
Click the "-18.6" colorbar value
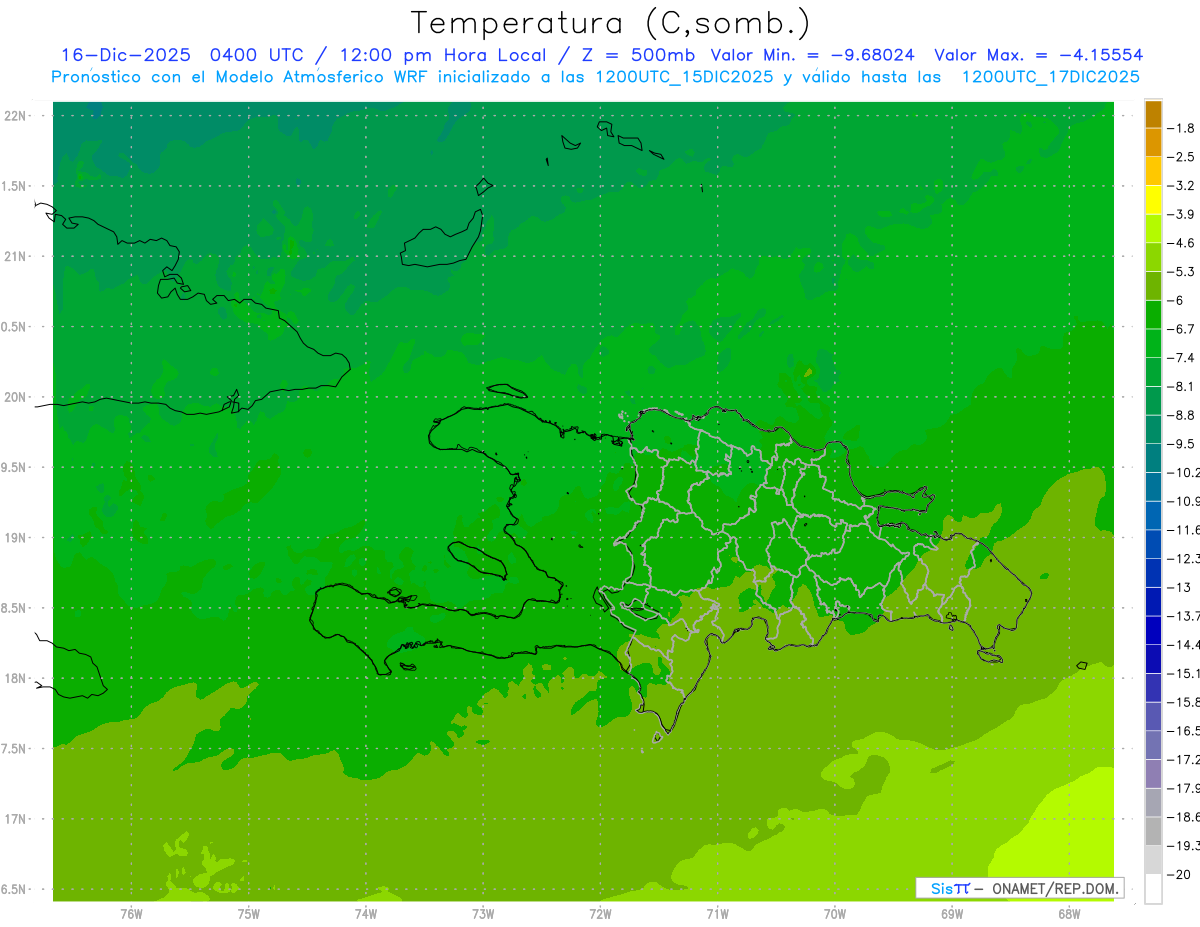(1184, 817)
